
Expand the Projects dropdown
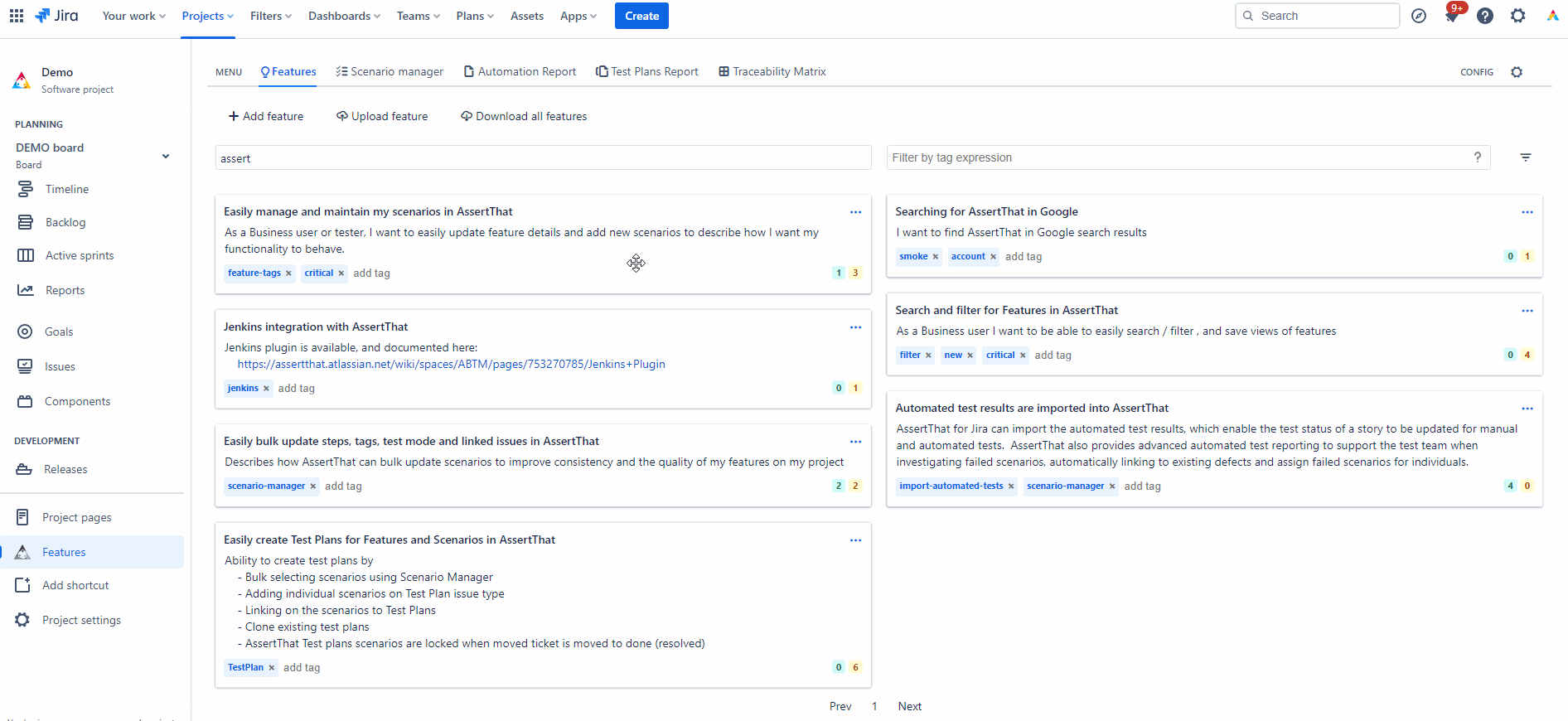[x=207, y=16]
